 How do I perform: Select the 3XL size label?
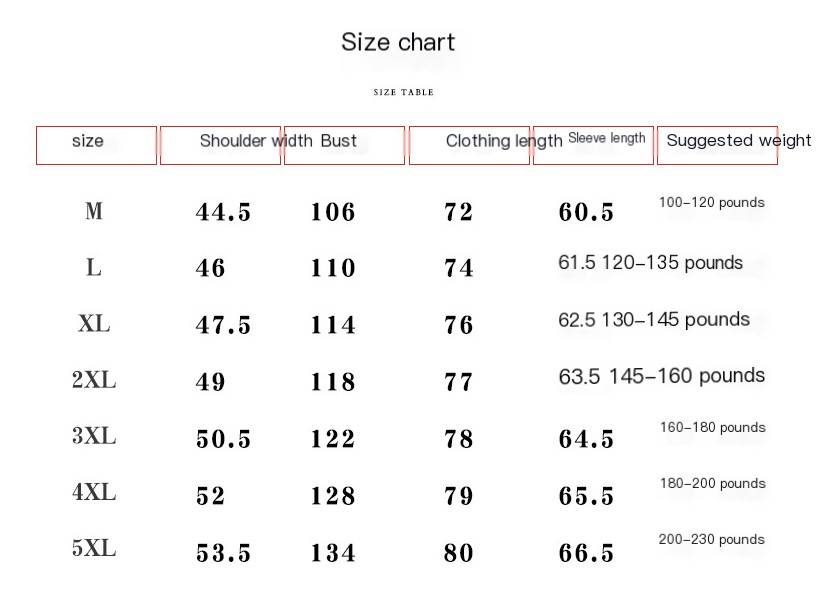(x=94, y=436)
